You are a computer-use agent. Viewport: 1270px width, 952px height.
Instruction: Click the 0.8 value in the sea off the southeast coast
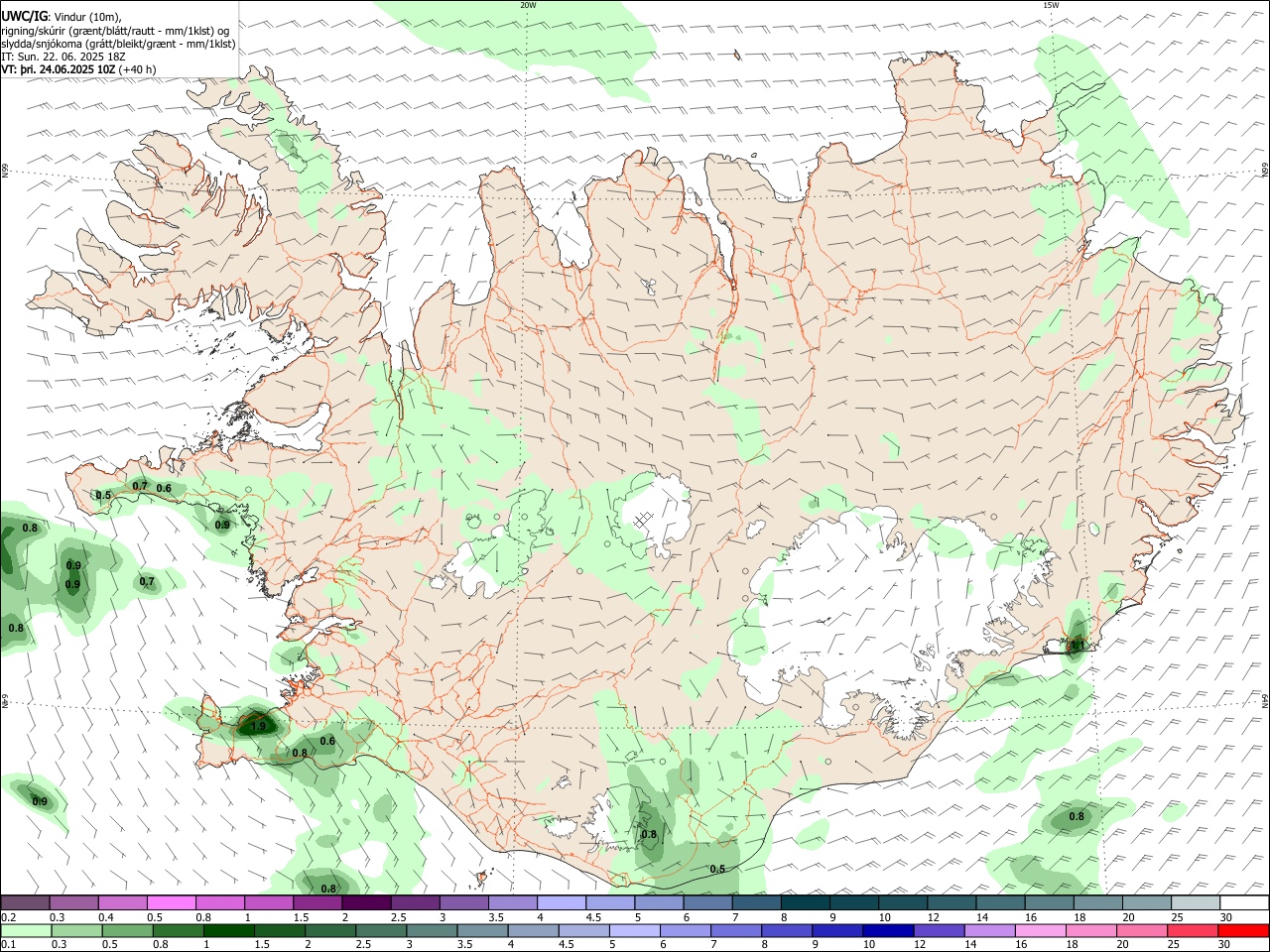(x=1077, y=816)
